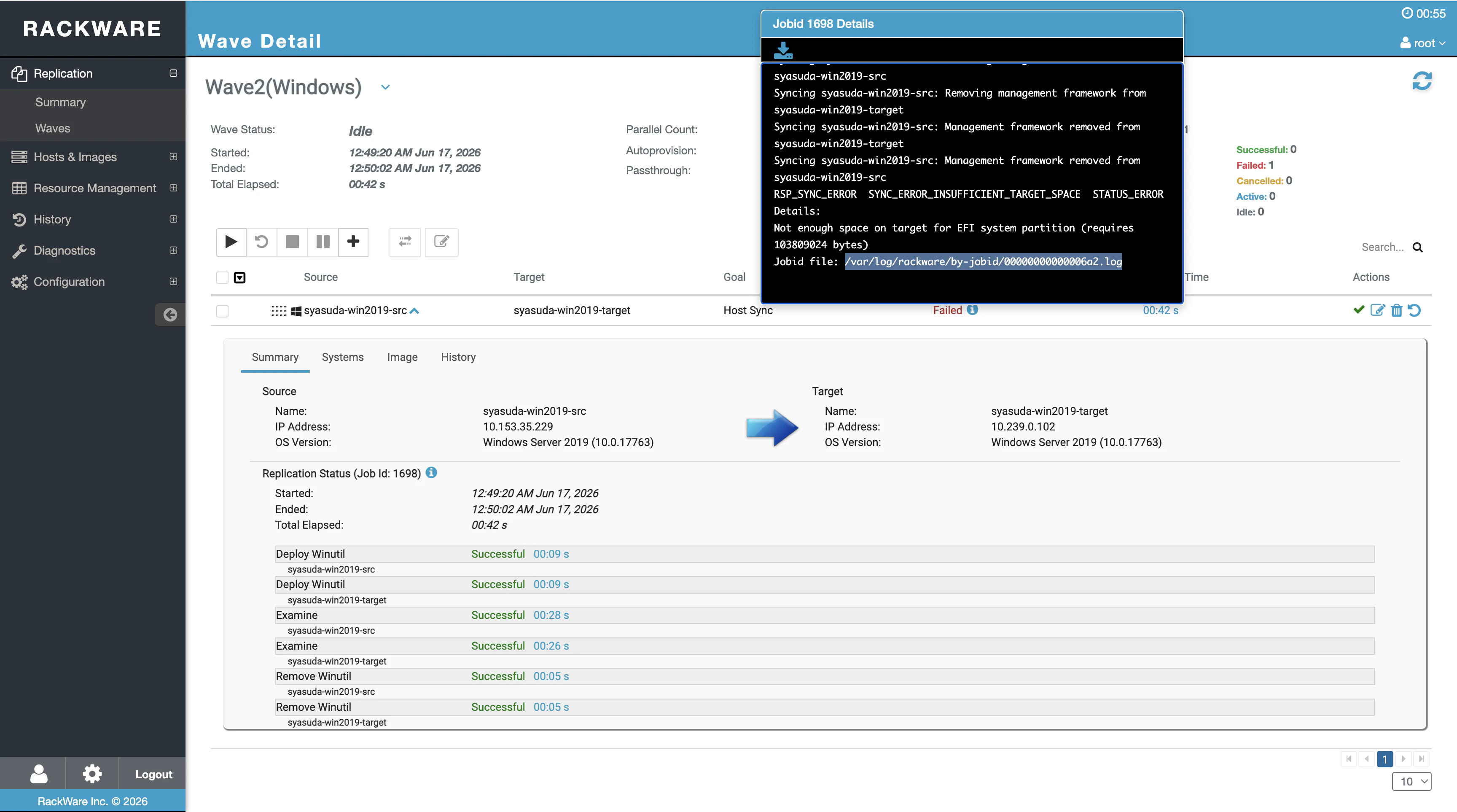Click the RACKWARE logo
Screen dimensions: 1457x812
[92, 29]
